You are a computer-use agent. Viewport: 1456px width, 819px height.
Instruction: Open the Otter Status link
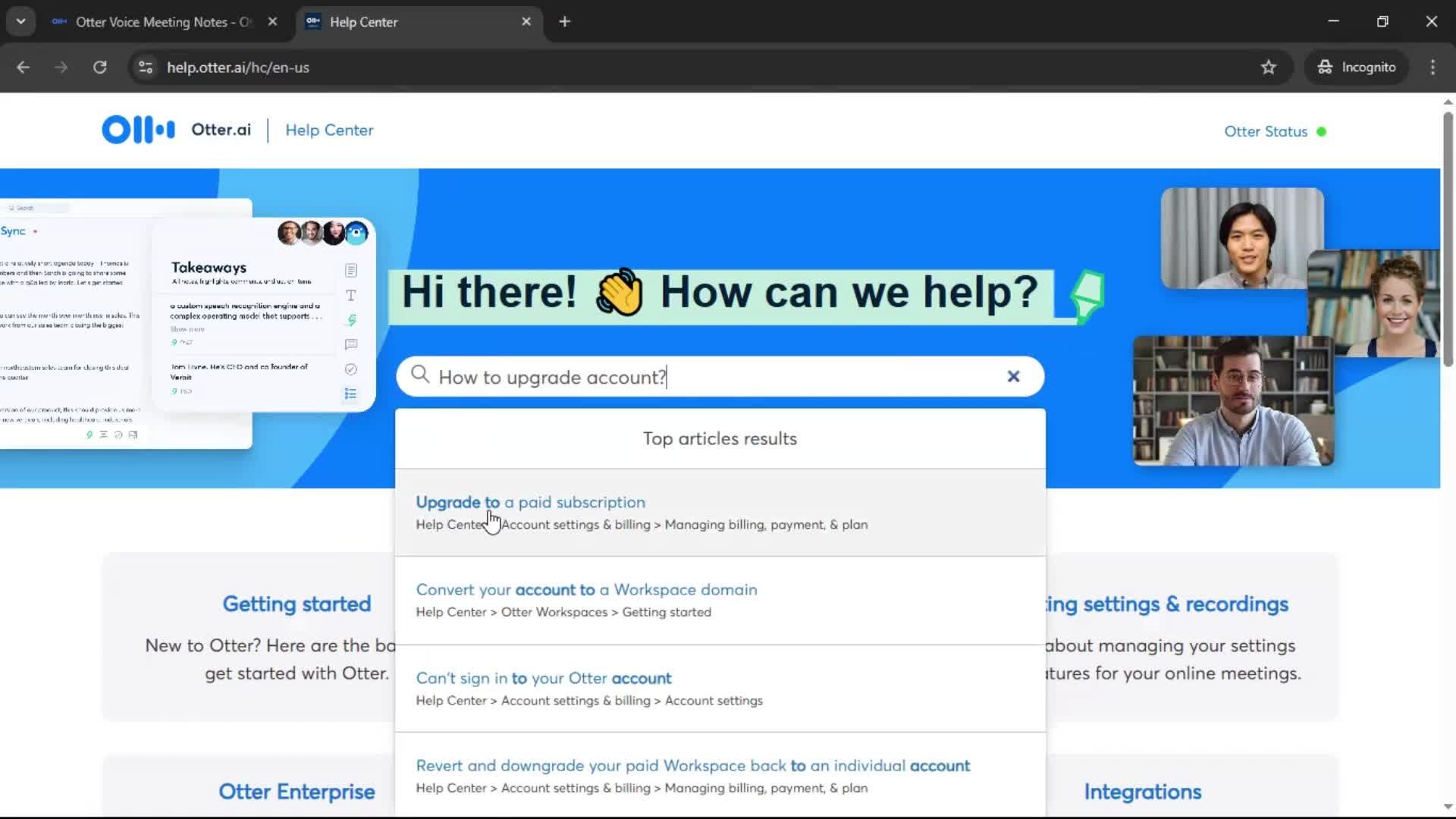pos(1266,131)
